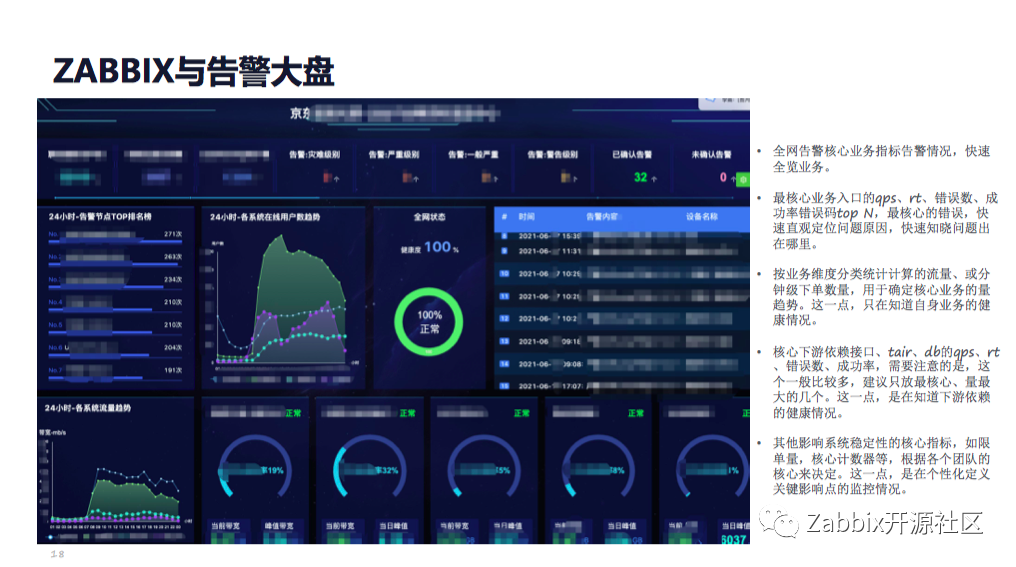
Task: Select the 263次 ranking entry
Action: pos(115,259)
